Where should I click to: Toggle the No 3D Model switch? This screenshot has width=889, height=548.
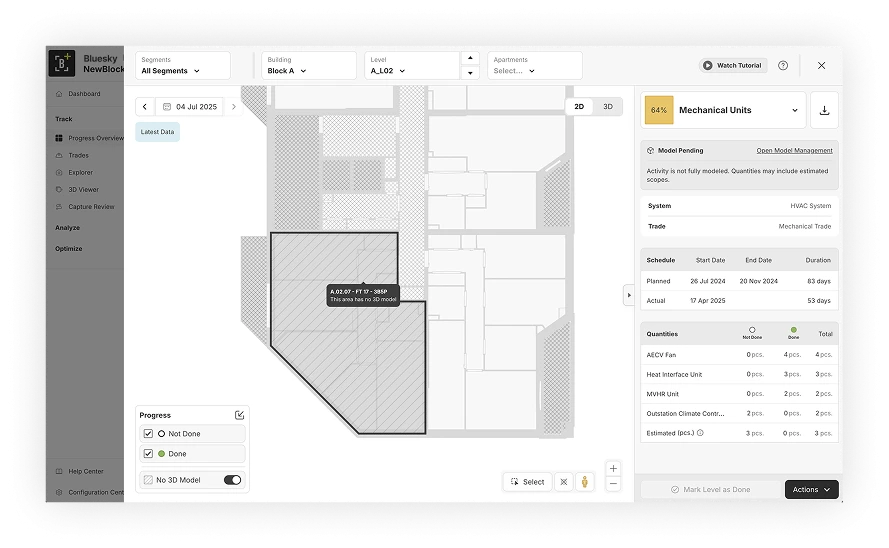point(232,480)
